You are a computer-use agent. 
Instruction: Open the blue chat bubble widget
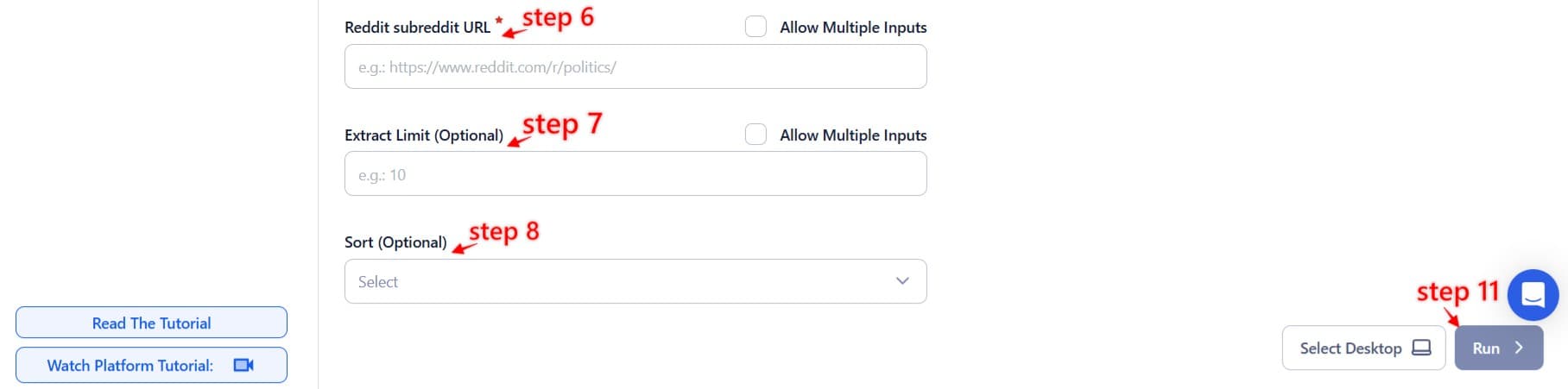[1533, 295]
